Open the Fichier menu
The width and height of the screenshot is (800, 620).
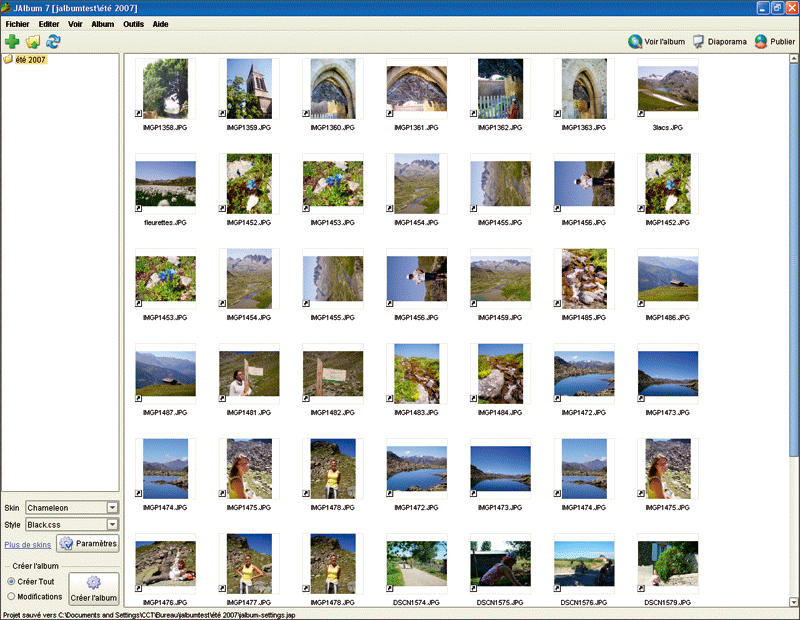(17, 24)
